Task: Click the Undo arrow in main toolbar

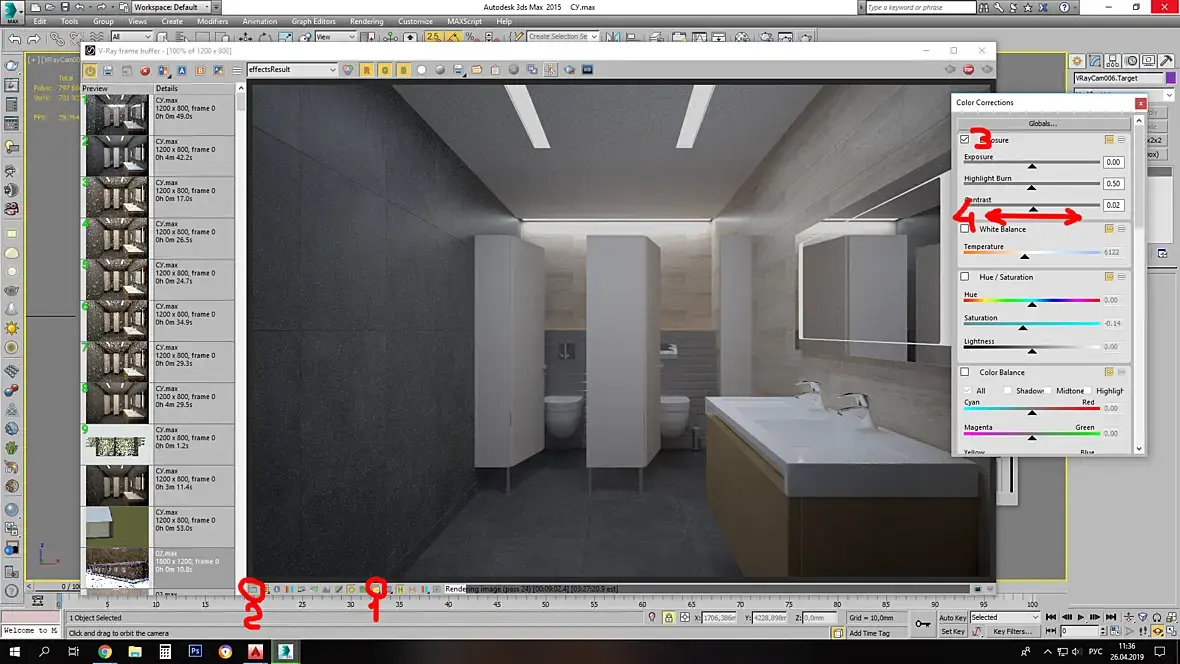Action: click(x=14, y=38)
